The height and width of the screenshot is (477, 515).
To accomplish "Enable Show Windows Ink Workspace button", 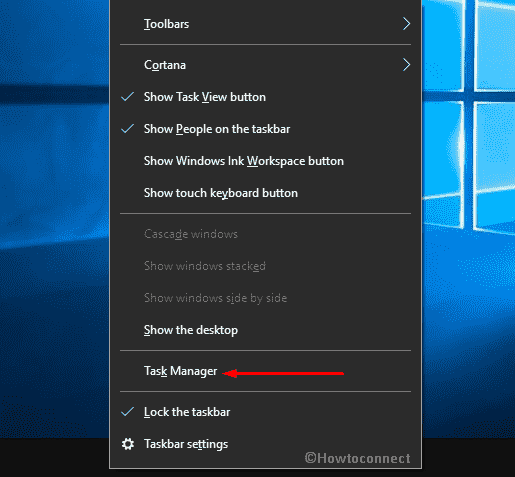I will [265, 161].
